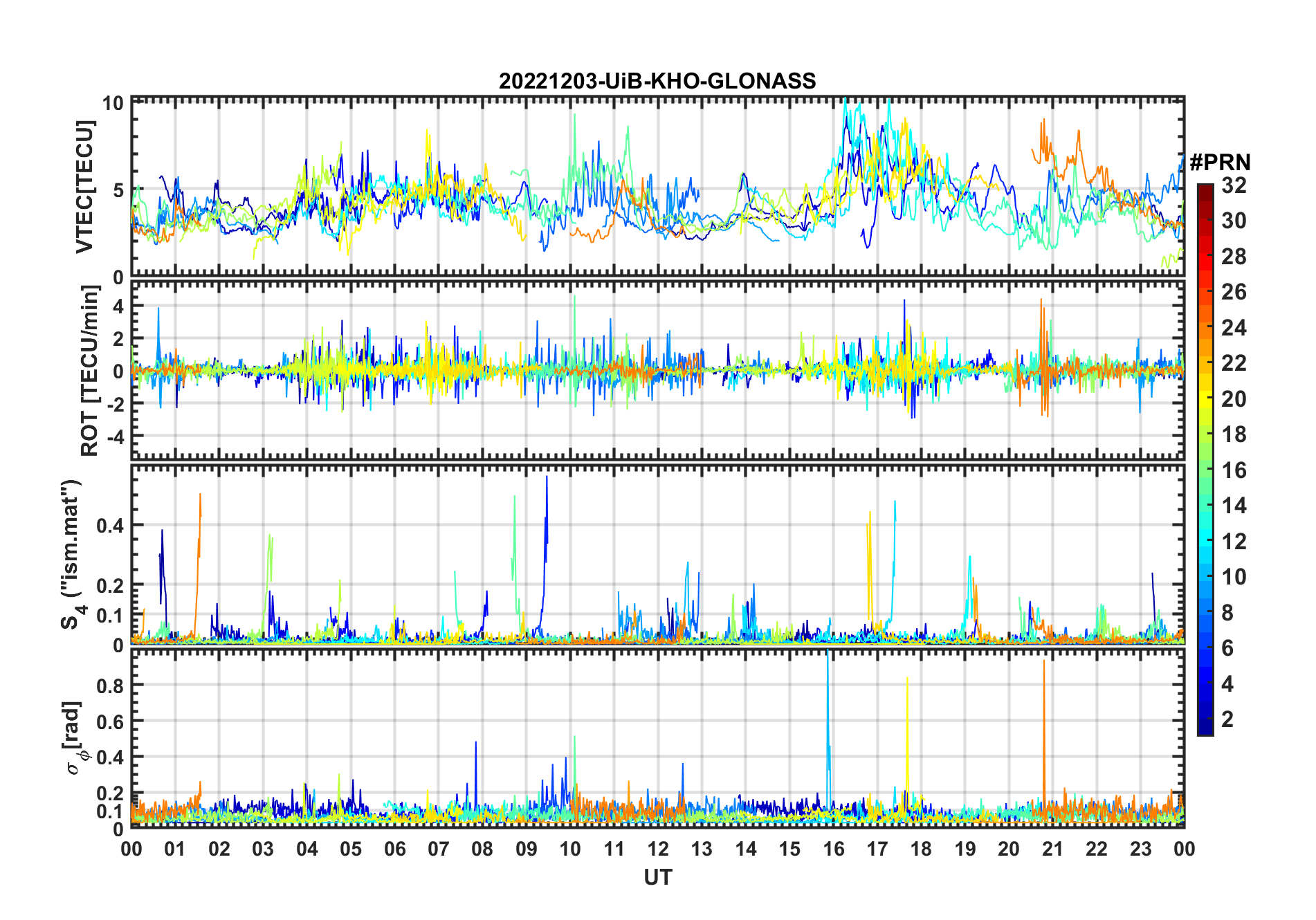The image size is (1316, 920).
Task: Click the "0.4" tick on the S4 axis
Action: tap(110, 525)
